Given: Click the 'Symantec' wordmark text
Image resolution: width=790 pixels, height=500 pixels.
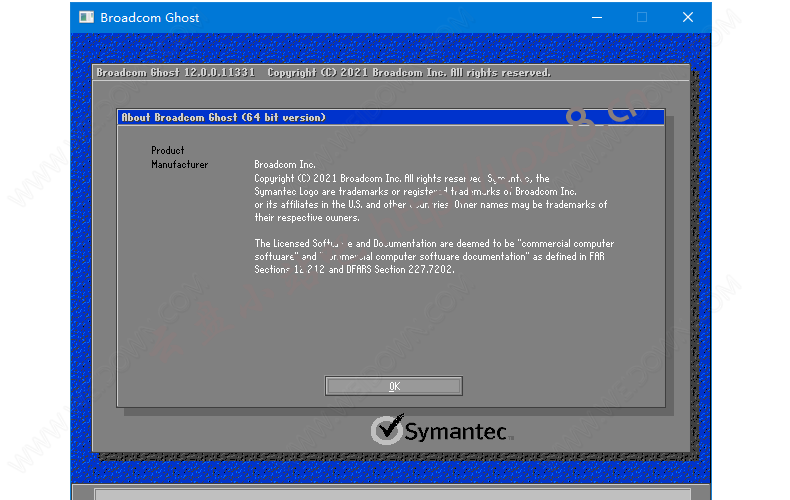Looking at the screenshot, I should [x=456, y=432].
